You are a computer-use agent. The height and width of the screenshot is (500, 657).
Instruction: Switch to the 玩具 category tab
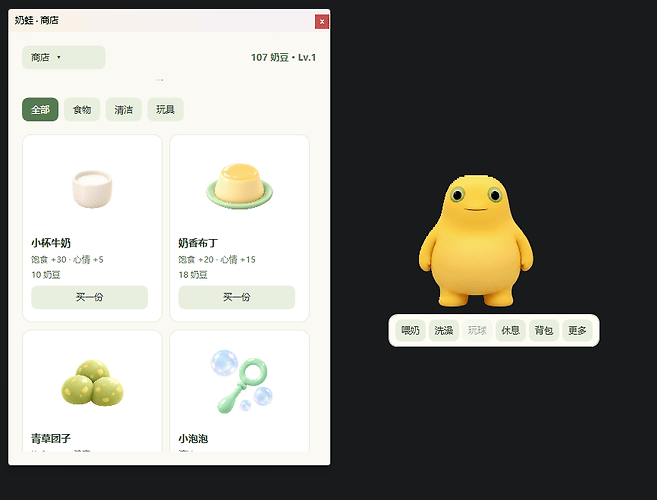[166, 110]
